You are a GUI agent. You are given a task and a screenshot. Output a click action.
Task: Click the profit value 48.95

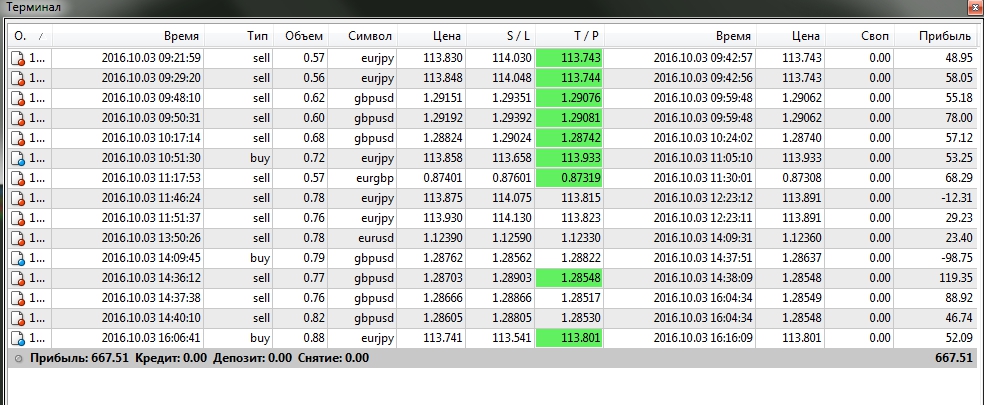pos(958,58)
